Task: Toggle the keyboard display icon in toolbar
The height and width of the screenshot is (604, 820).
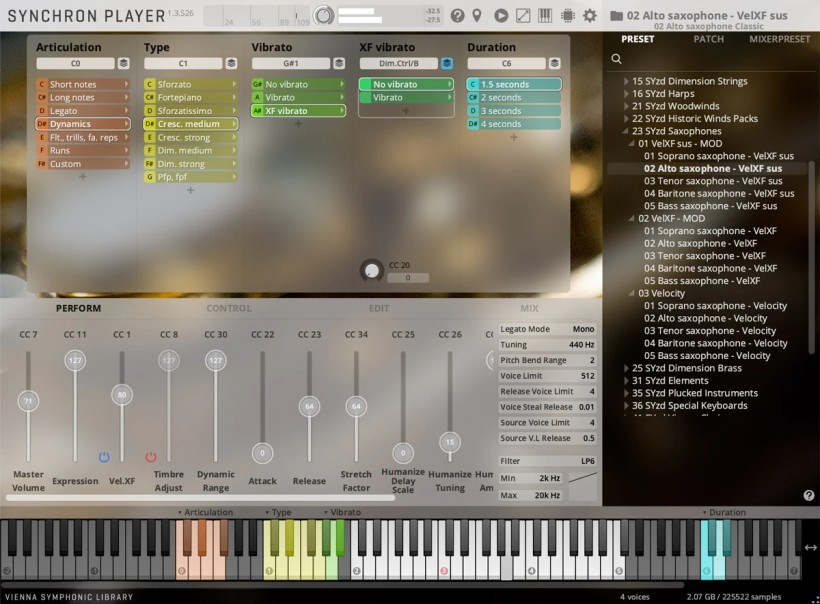Action: point(545,16)
